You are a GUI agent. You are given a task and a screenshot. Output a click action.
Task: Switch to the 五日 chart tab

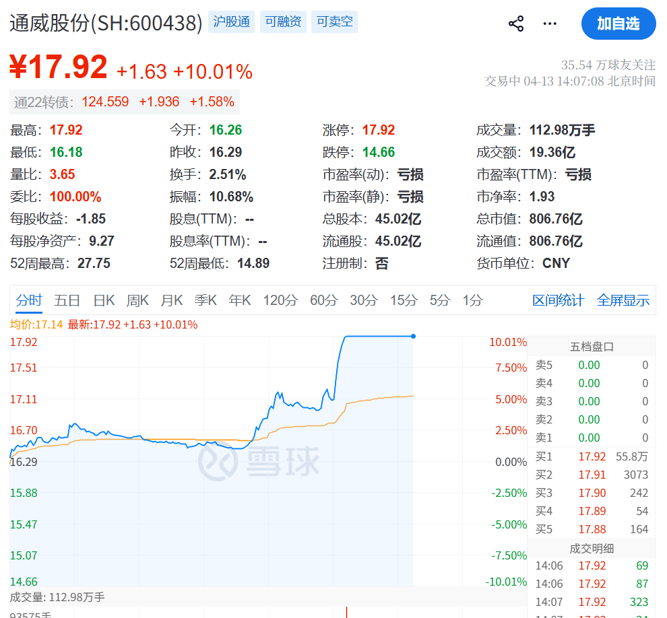pyautogui.click(x=67, y=300)
